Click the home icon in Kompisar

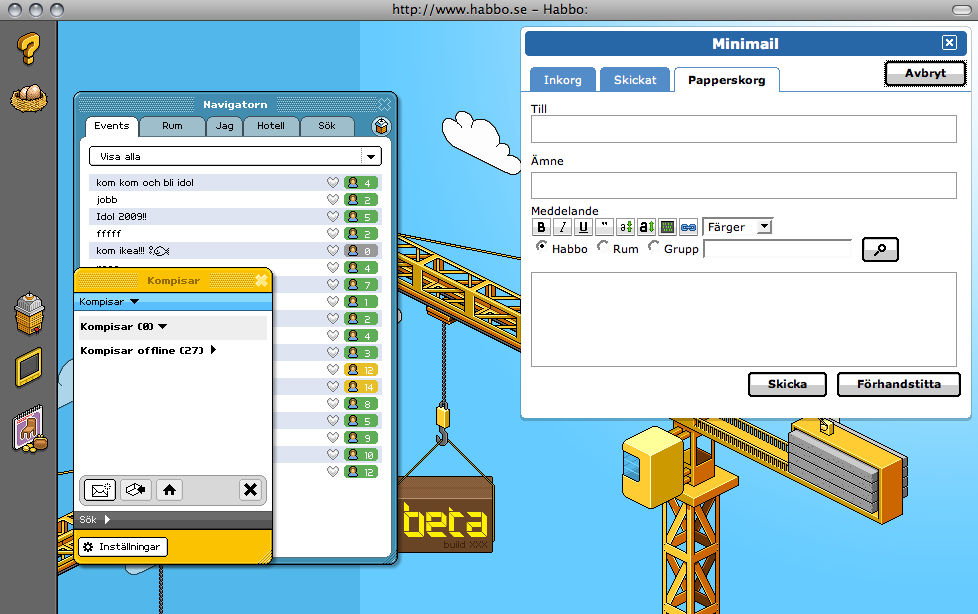coord(169,490)
